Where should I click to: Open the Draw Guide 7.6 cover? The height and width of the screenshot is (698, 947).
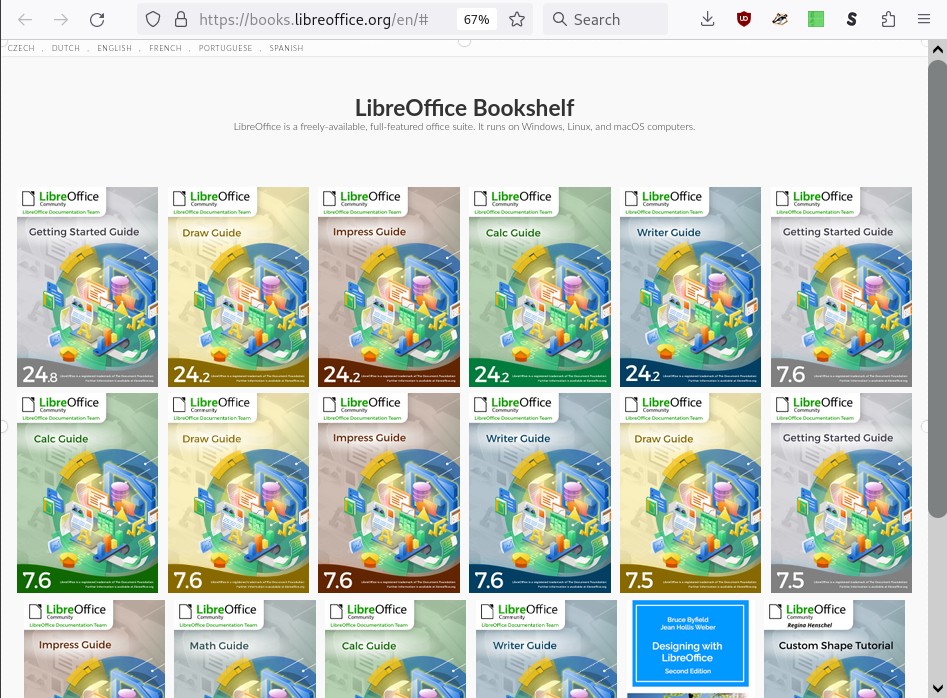click(239, 493)
